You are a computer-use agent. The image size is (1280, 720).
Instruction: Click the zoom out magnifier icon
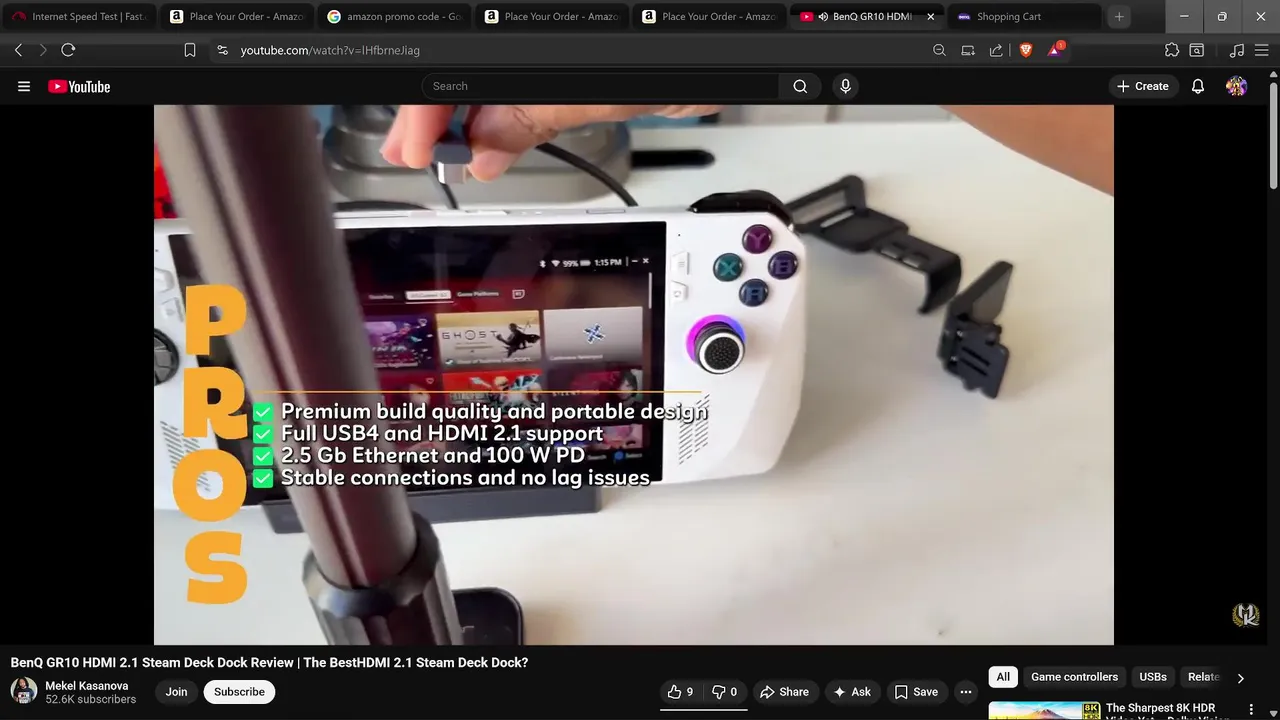click(x=939, y=50)
